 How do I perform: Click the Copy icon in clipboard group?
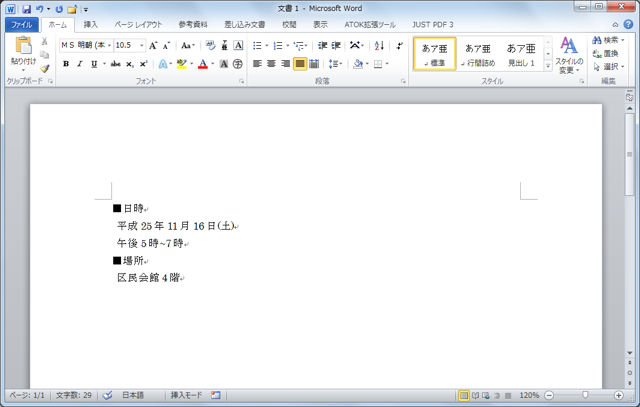click(x=44, y=55)
